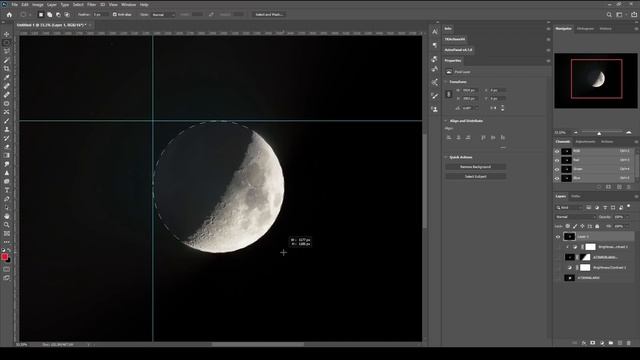Click the Create new group folder icon

pos(611,343)
